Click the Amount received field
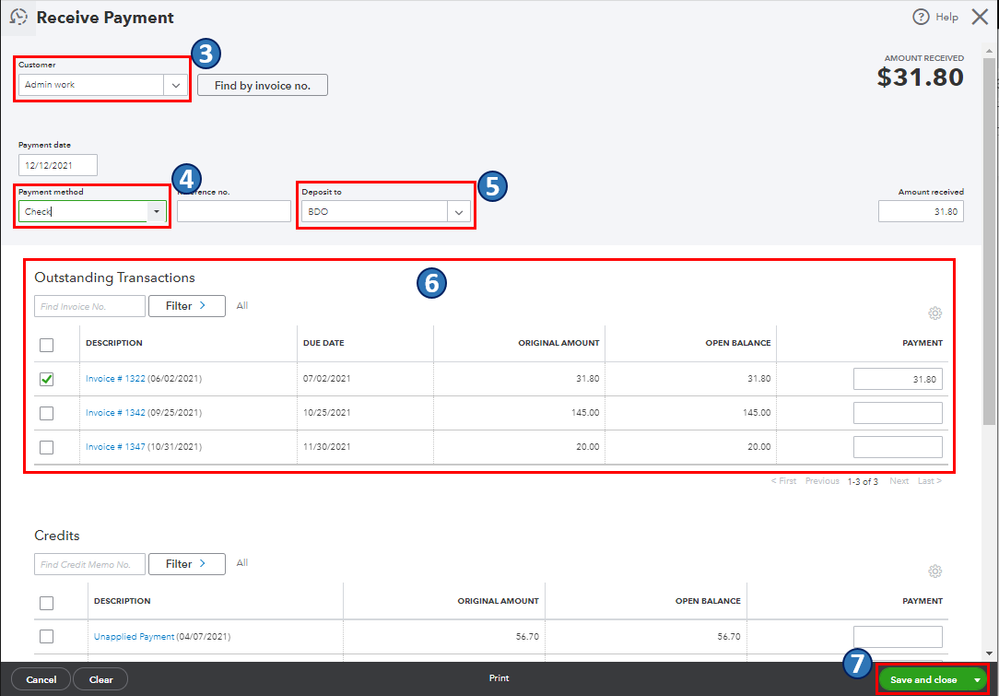The height and width of the screenshot is (696, 999). 921,212
